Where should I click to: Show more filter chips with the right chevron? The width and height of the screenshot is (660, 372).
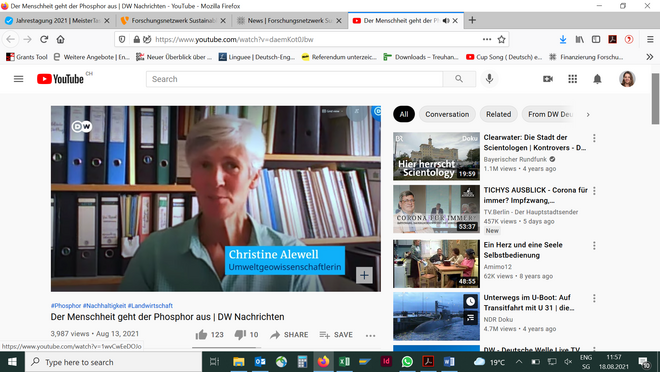588,114
